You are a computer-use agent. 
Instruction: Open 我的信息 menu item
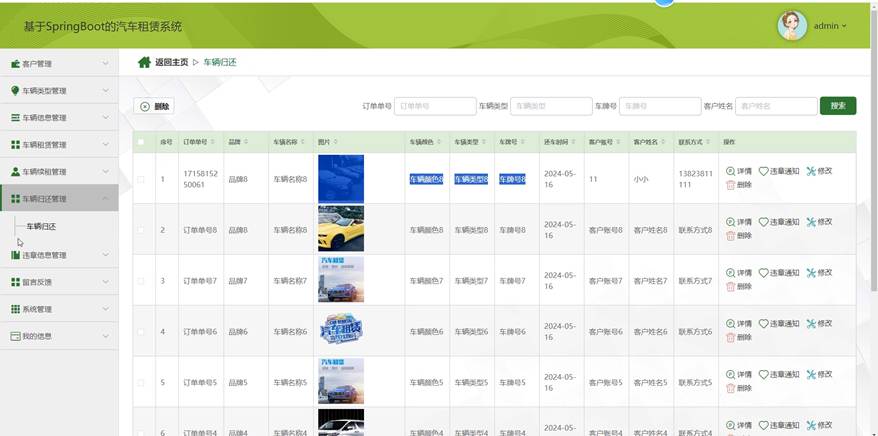pyautogui.click(x=59, y=336)
